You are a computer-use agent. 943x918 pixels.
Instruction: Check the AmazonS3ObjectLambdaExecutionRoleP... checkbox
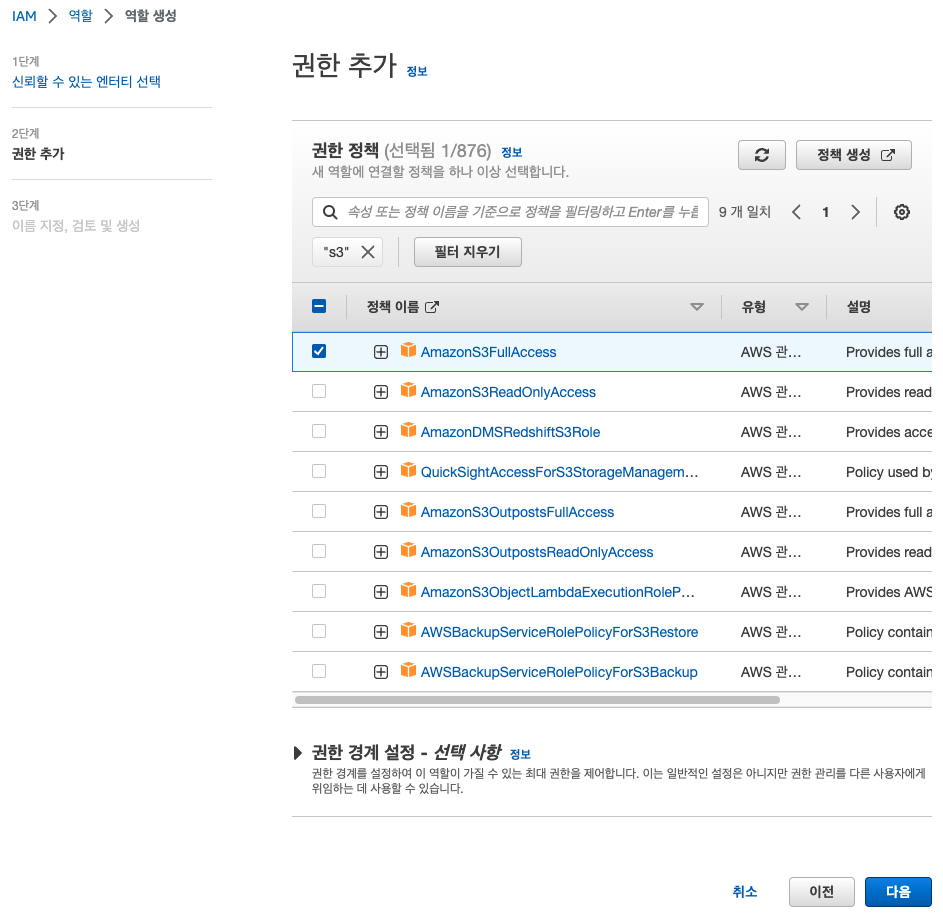coord(319,591)
